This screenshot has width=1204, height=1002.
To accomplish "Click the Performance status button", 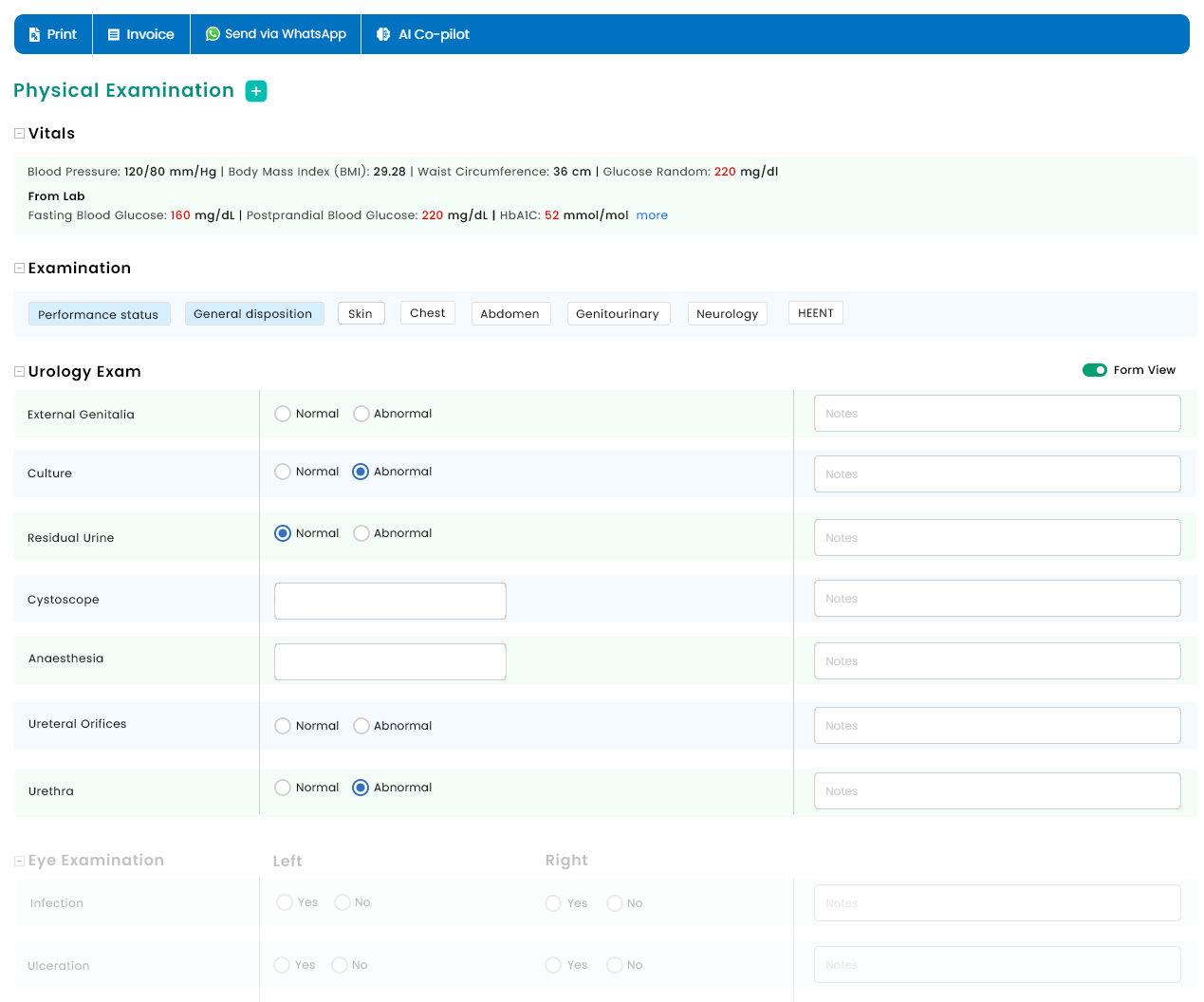I will pyautogui.click(x=99, y=314).
